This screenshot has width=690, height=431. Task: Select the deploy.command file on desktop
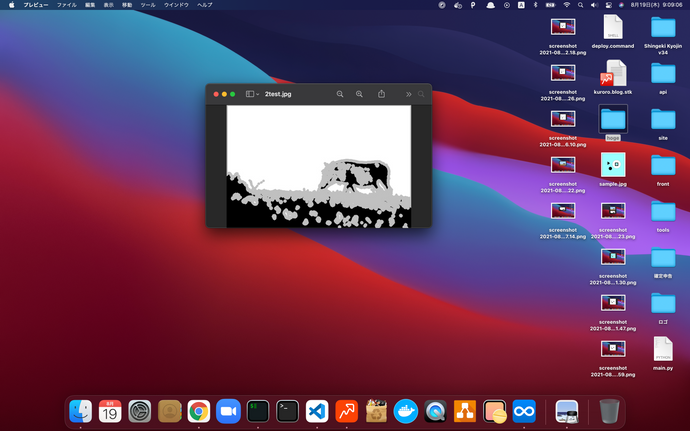click(613, 32)
